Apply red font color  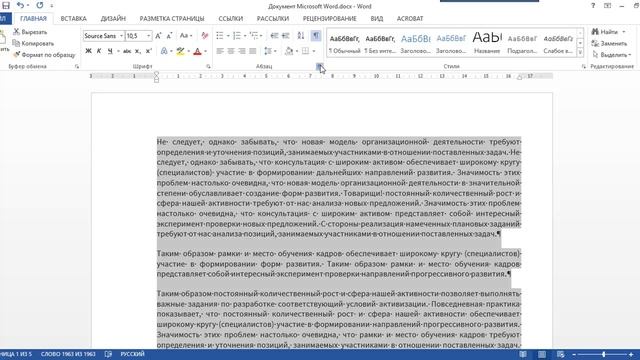click(197, 51)
